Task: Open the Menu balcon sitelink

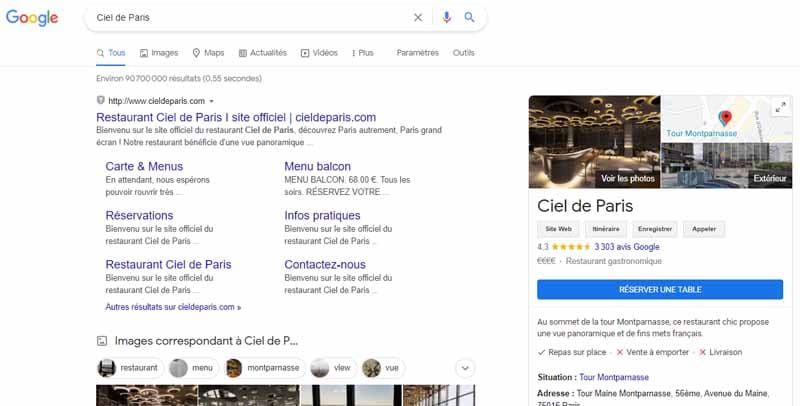Action: (317, 166)
